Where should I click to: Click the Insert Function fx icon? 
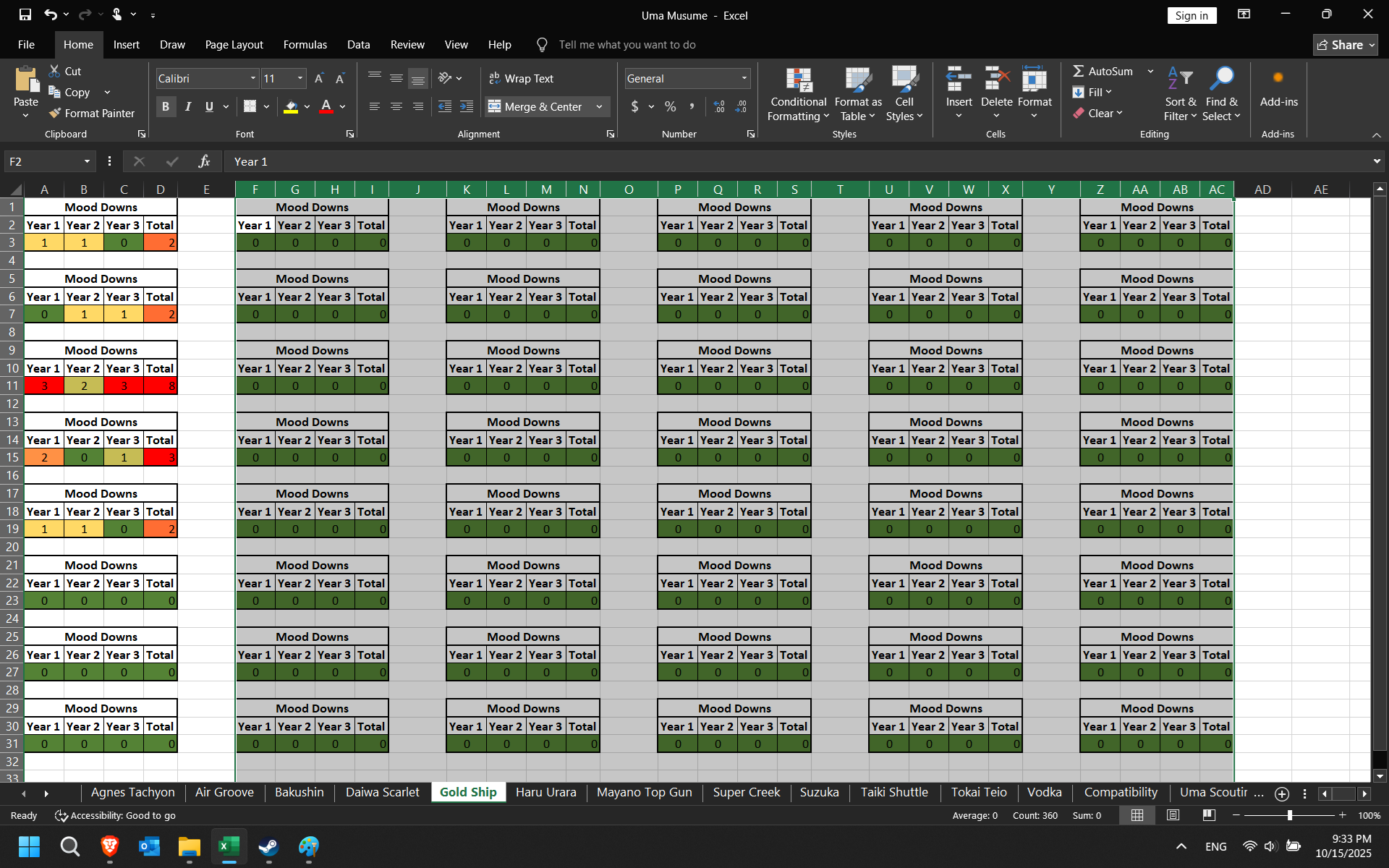204,161
